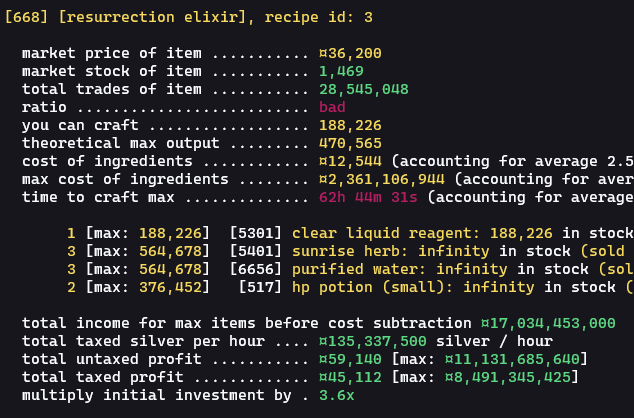The image size is (634, 418).
Task: Click the 'total taxed silver per hour' label
Action: [143, 341]
